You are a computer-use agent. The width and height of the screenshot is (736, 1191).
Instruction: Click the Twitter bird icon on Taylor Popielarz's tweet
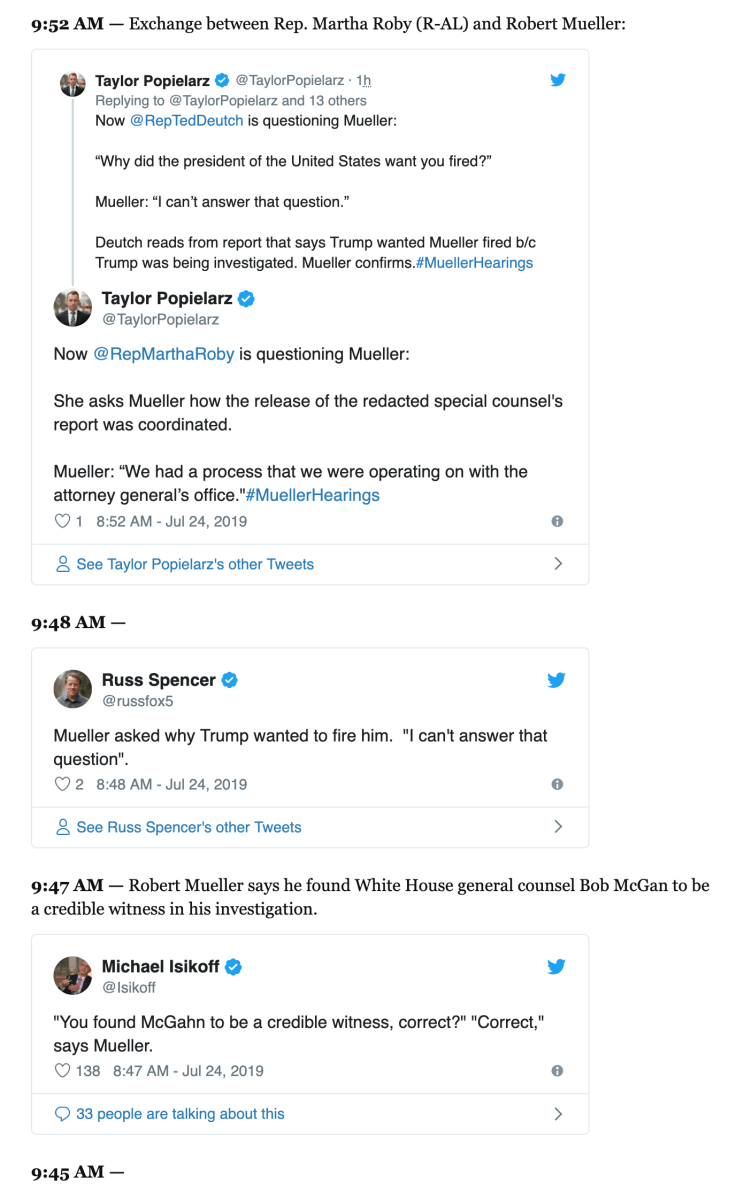pyautogui.click(x=558, y=80)
